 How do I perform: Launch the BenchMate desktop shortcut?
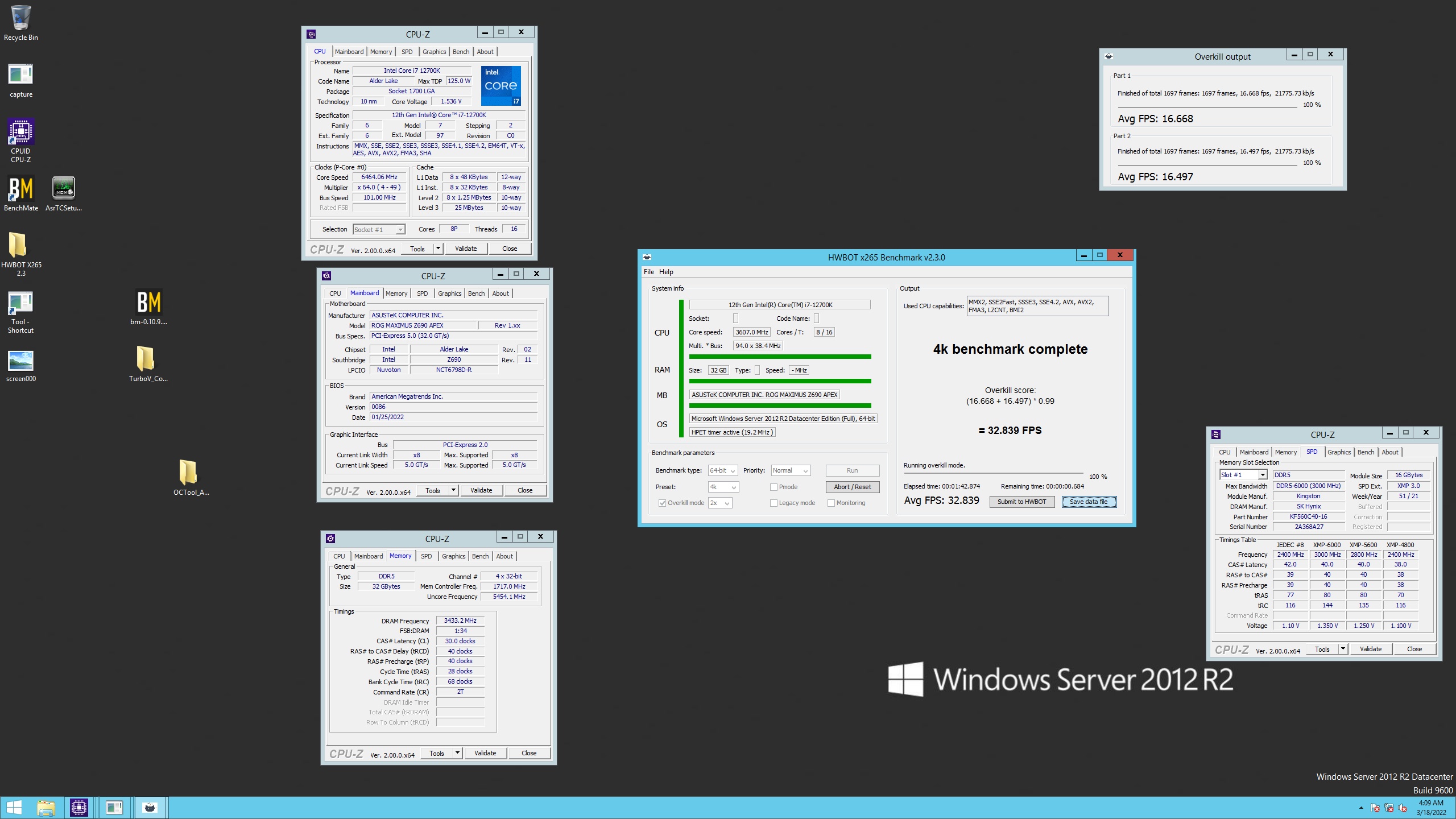tap(20, 193)
